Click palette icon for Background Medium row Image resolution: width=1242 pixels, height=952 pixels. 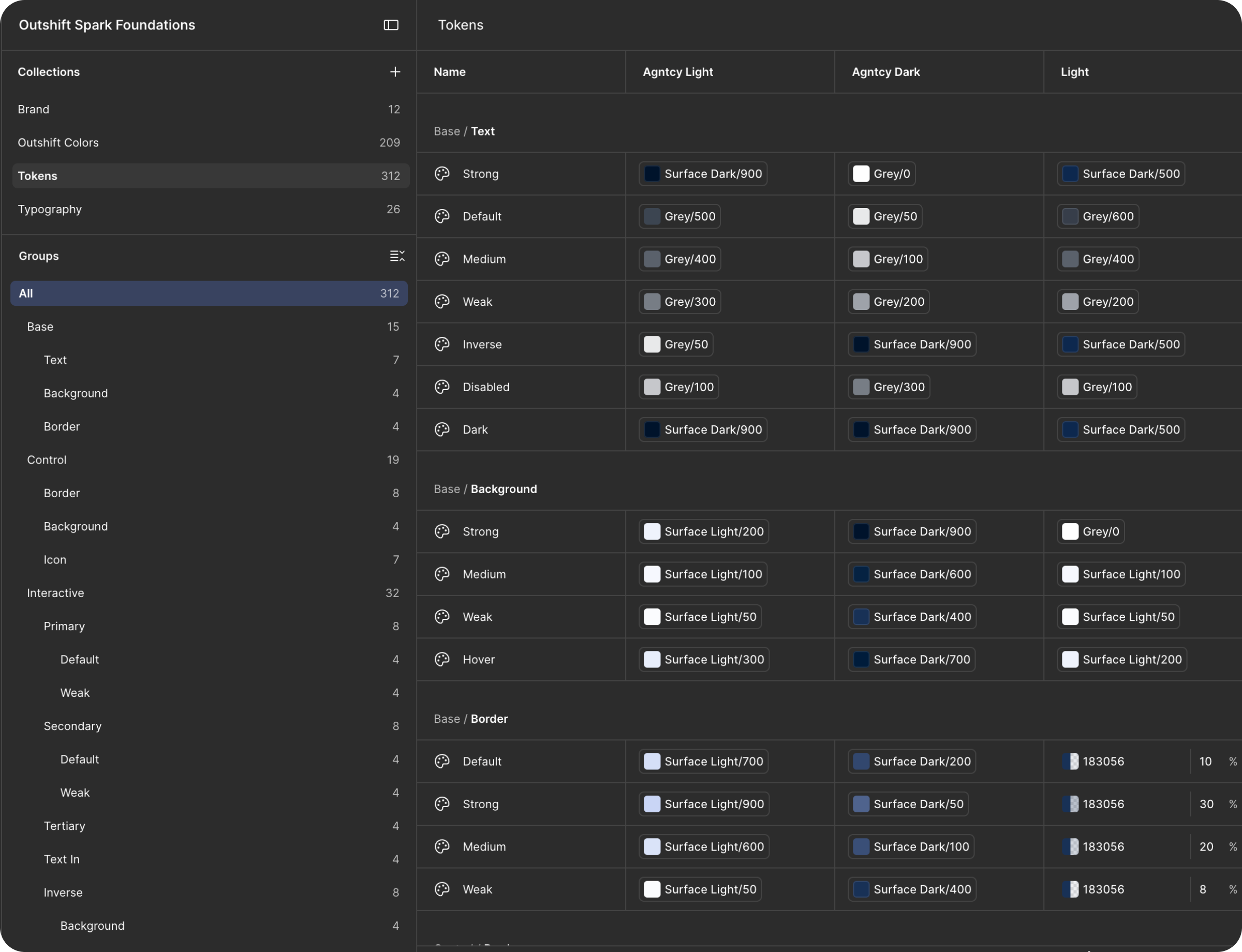click(442, 574)
